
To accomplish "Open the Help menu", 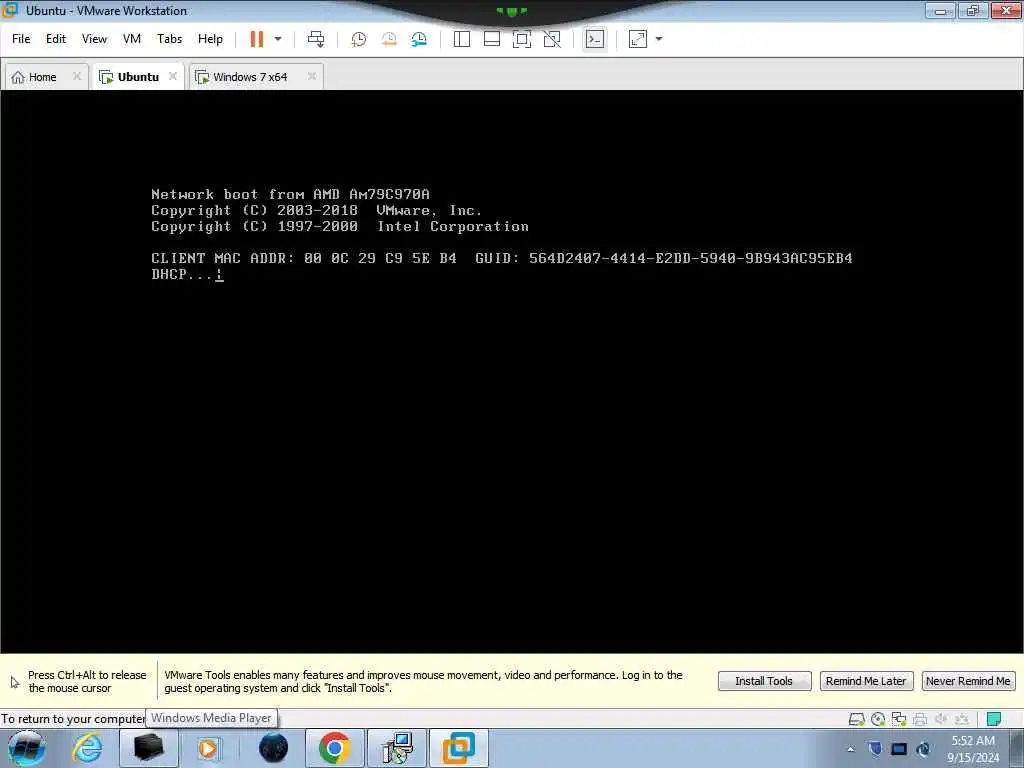I will (210, 39).
